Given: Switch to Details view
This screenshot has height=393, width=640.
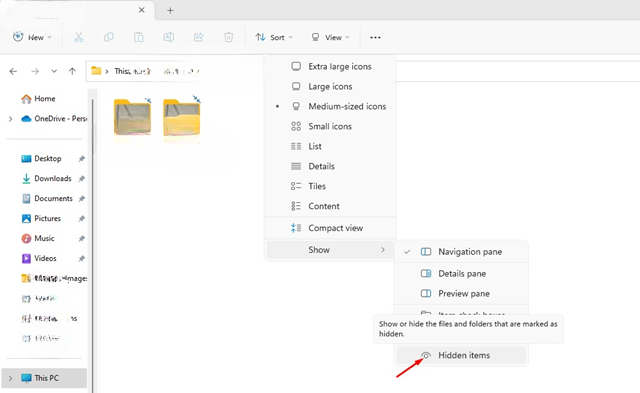Looking at the screenshot, I should point(330,166).
